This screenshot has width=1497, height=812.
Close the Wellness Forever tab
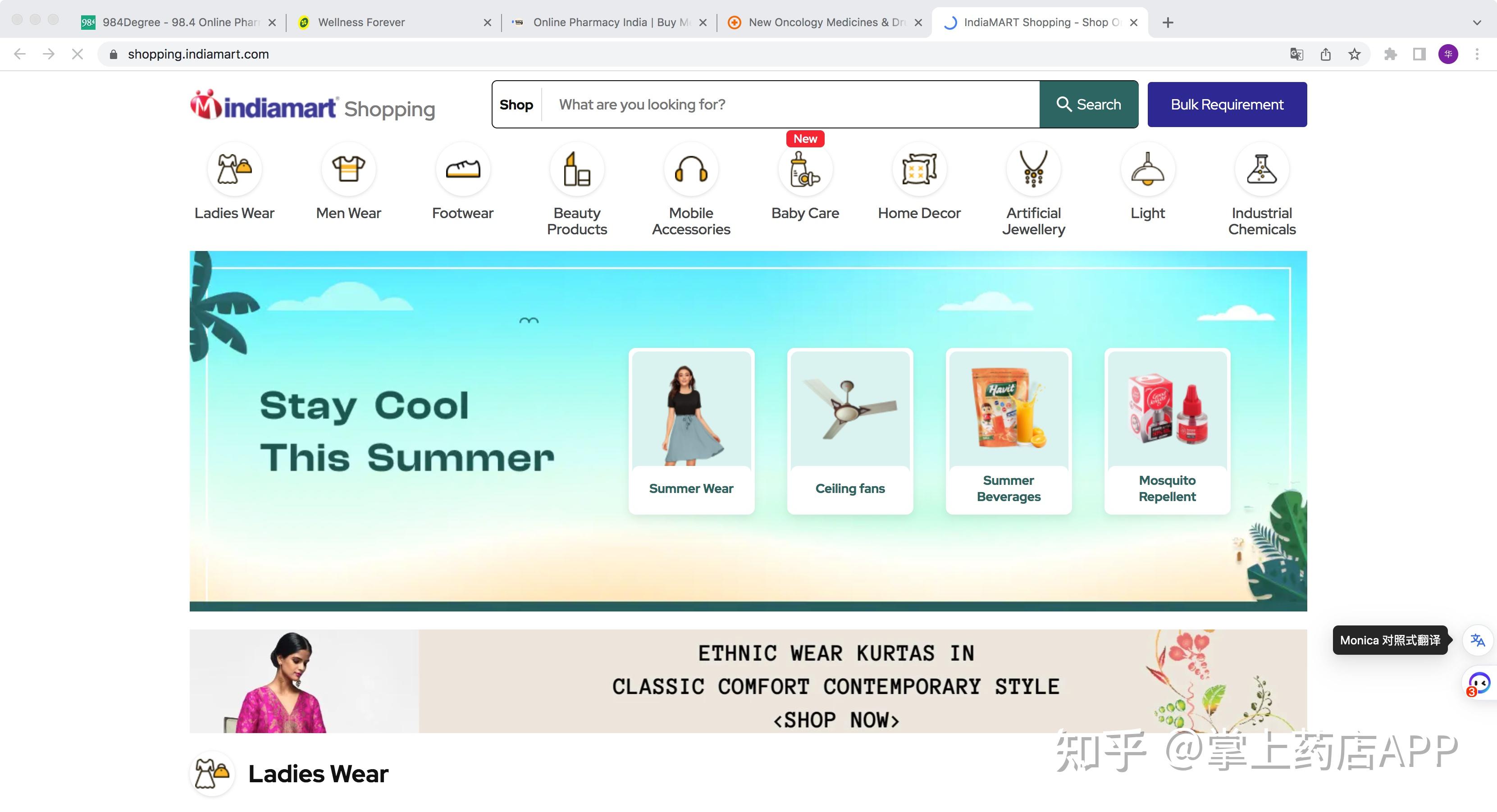487,23
